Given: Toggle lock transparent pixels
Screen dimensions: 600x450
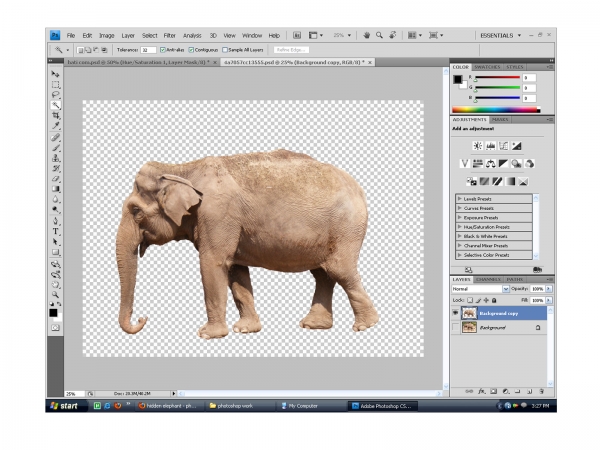Looking at the screenshot, I should [x=470, y=300].
